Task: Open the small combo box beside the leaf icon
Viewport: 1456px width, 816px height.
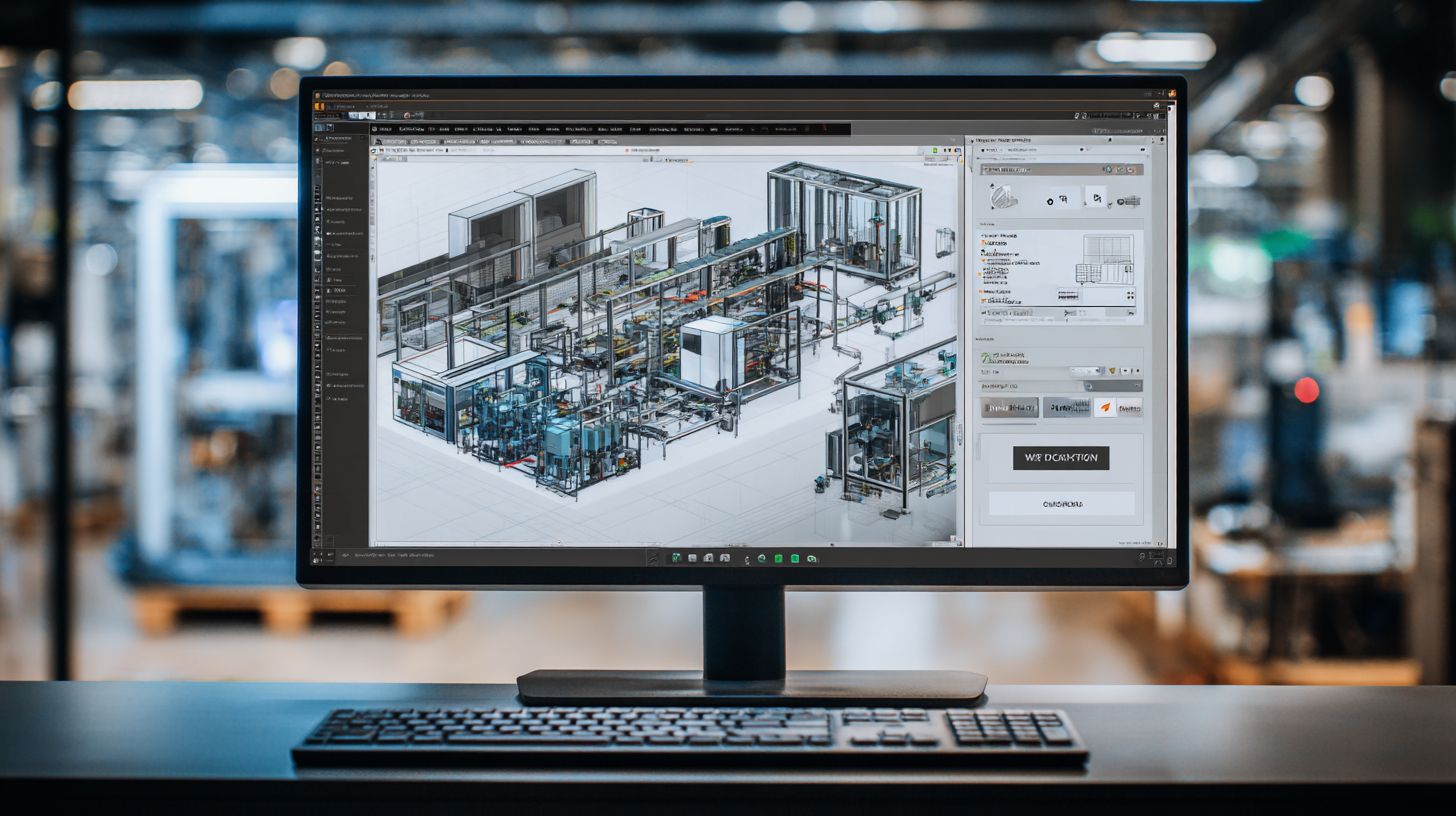Action: pyautogui.click(x=1086, y=371)
